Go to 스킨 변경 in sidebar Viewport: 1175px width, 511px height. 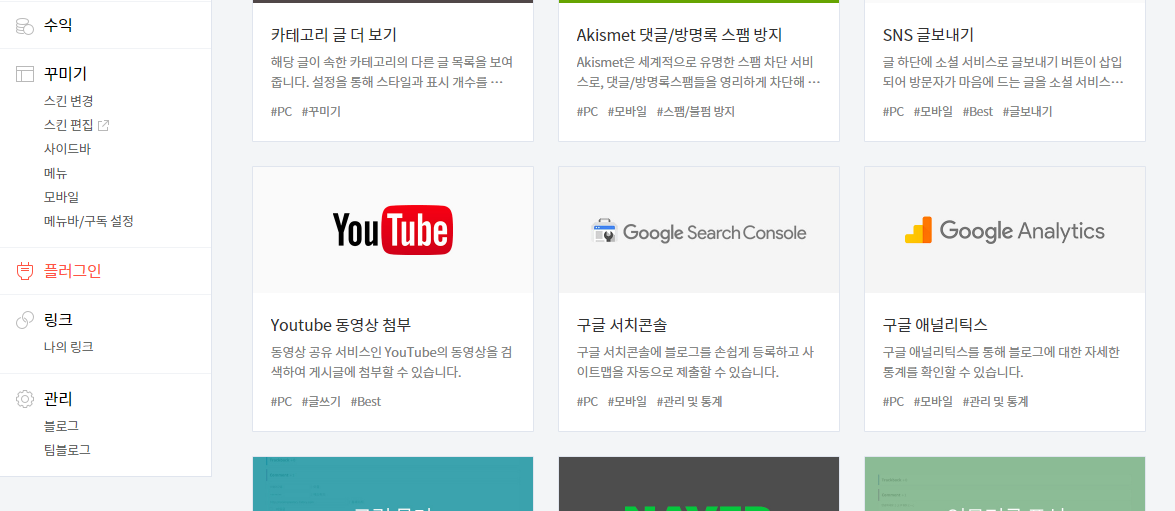68,100
